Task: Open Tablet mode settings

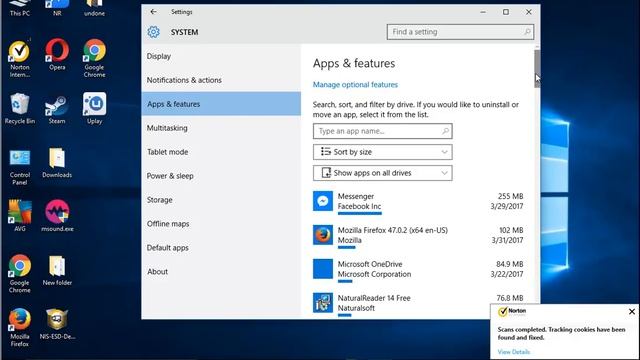Action: (x=221, y=152)
